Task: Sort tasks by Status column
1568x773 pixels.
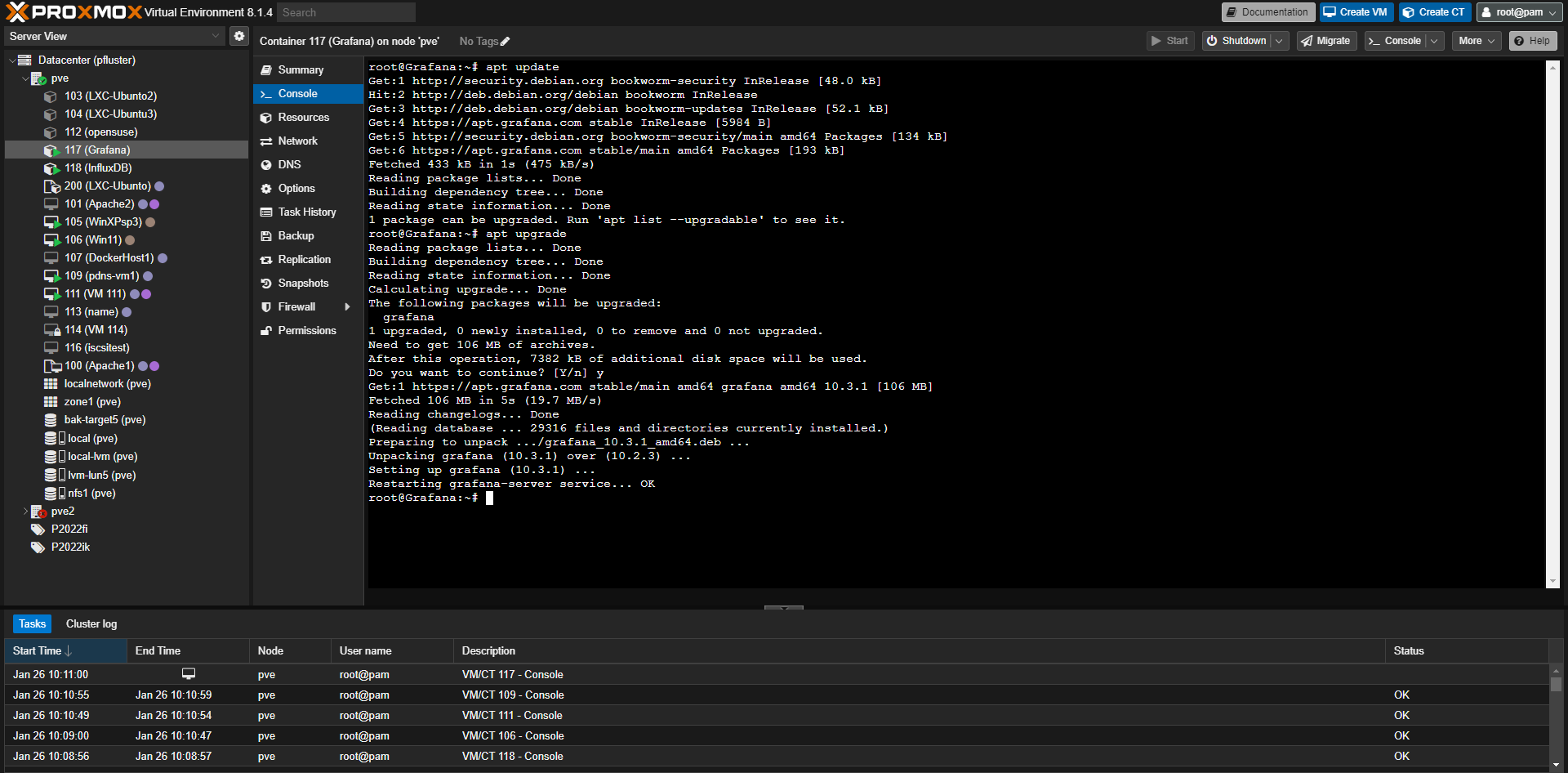Action: tap(1467, 651)
